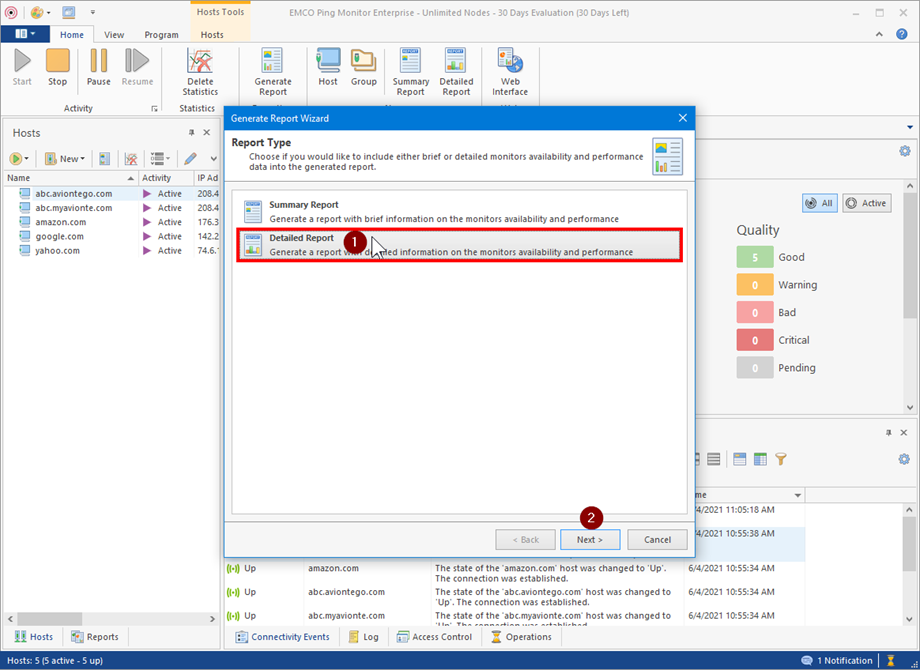920x670 pixels.
Task: Click the Start monitoring icon in ribbon
Action: click(x=22, y=67)
